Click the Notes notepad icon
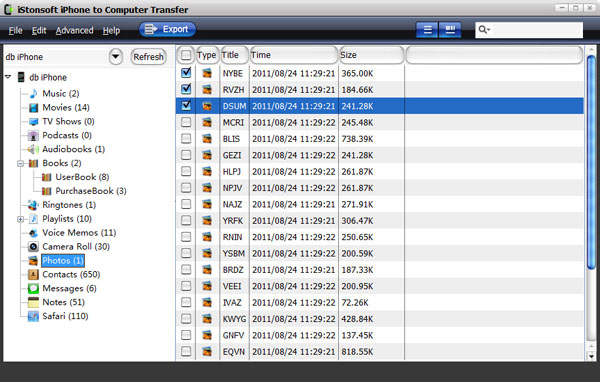The image size is (600, 382). coord(33,302)
